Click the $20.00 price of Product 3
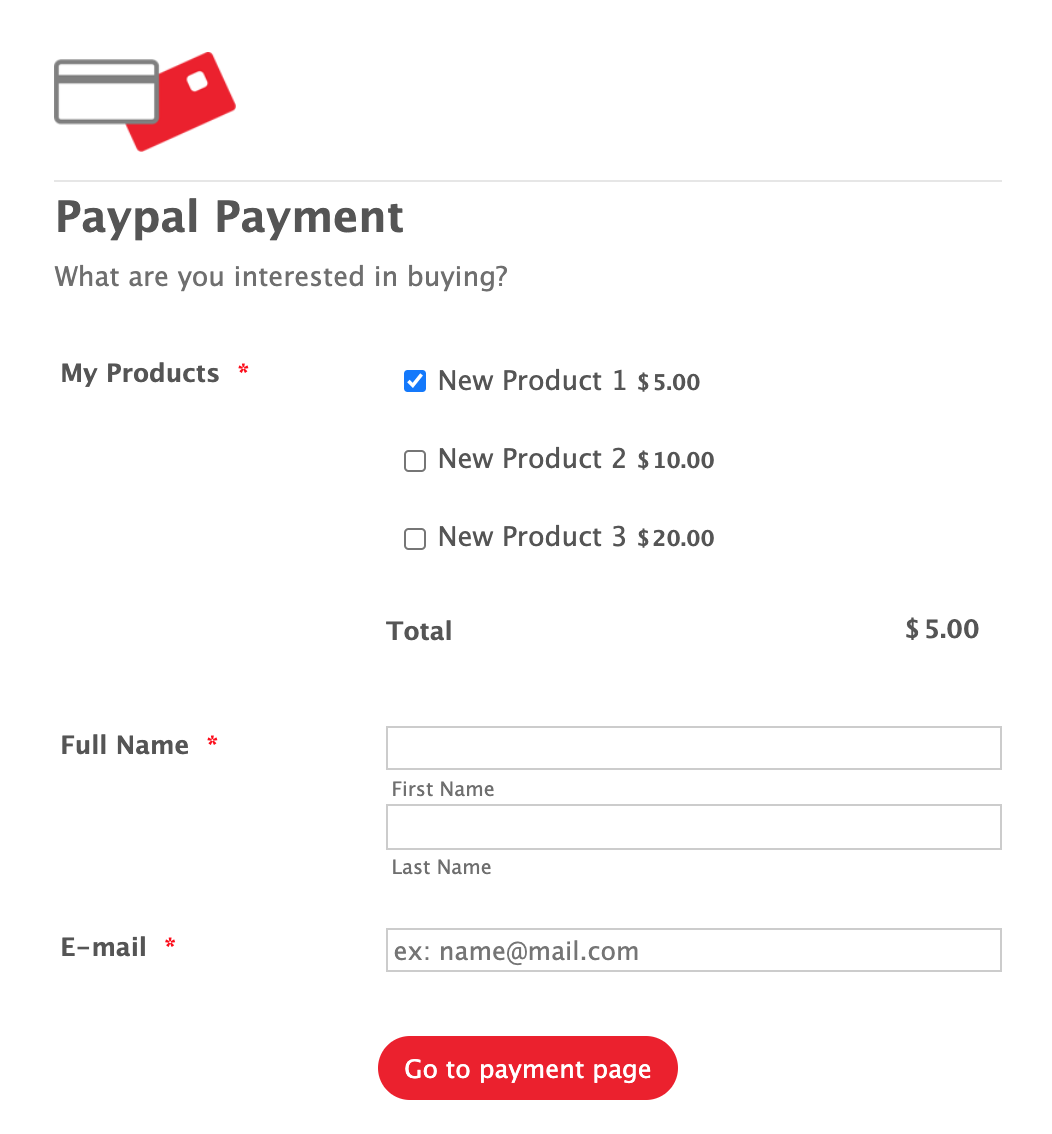Screen dimensions: 1052x1134 pos(676,538)
